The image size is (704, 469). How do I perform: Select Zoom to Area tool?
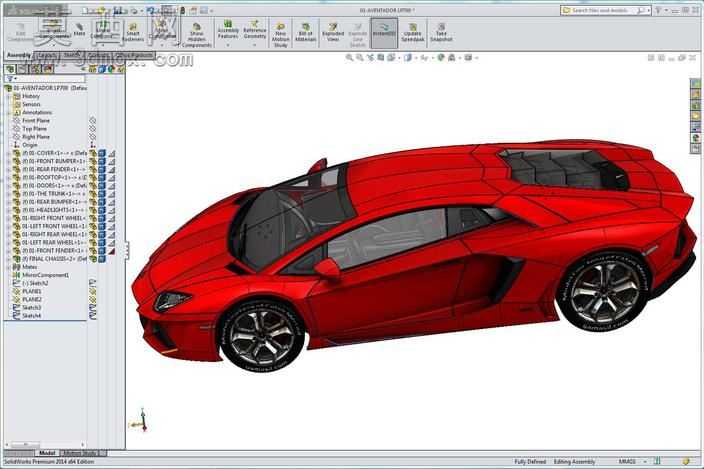[x=360, y=57]
